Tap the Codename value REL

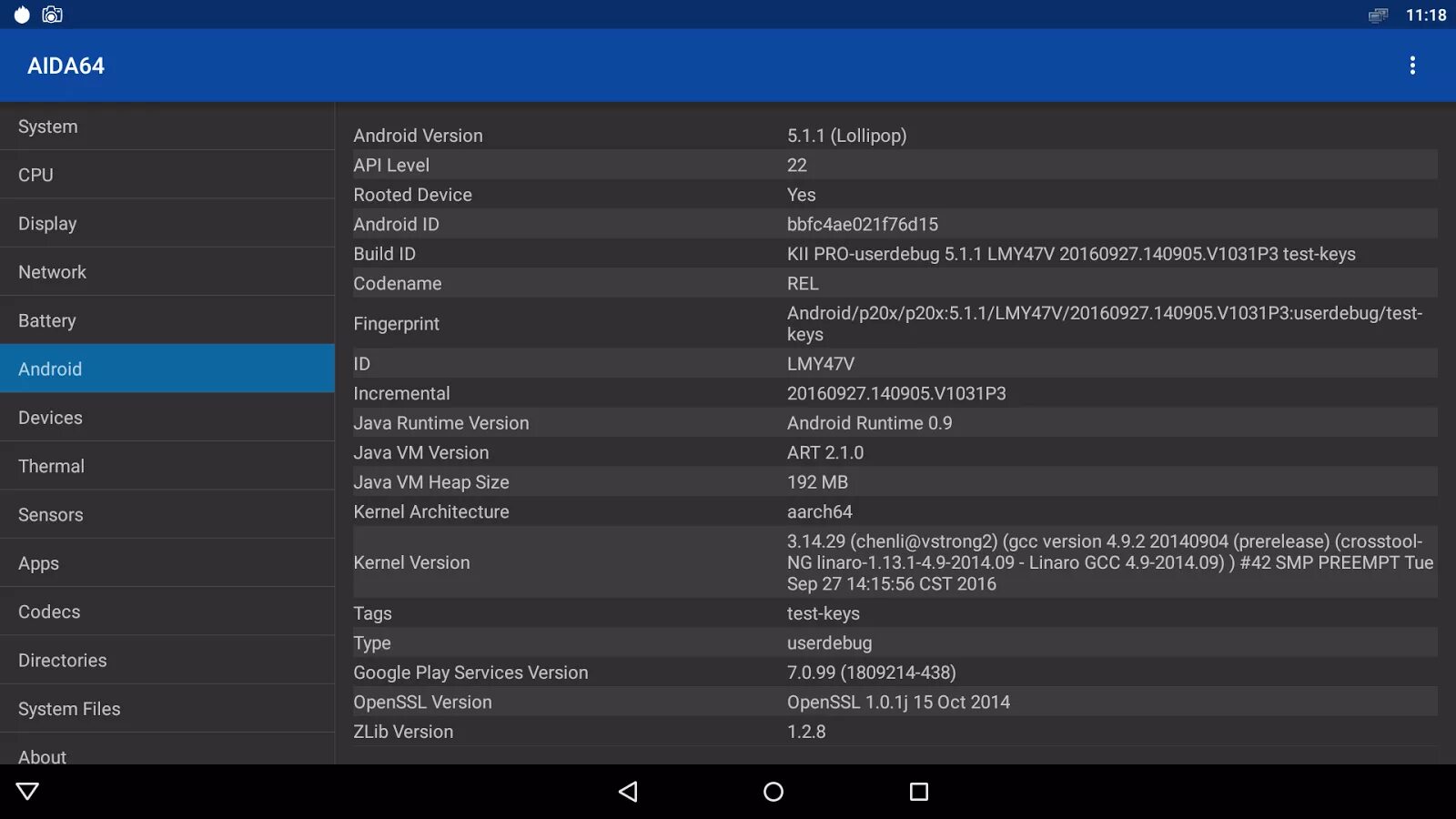(803, 283)
